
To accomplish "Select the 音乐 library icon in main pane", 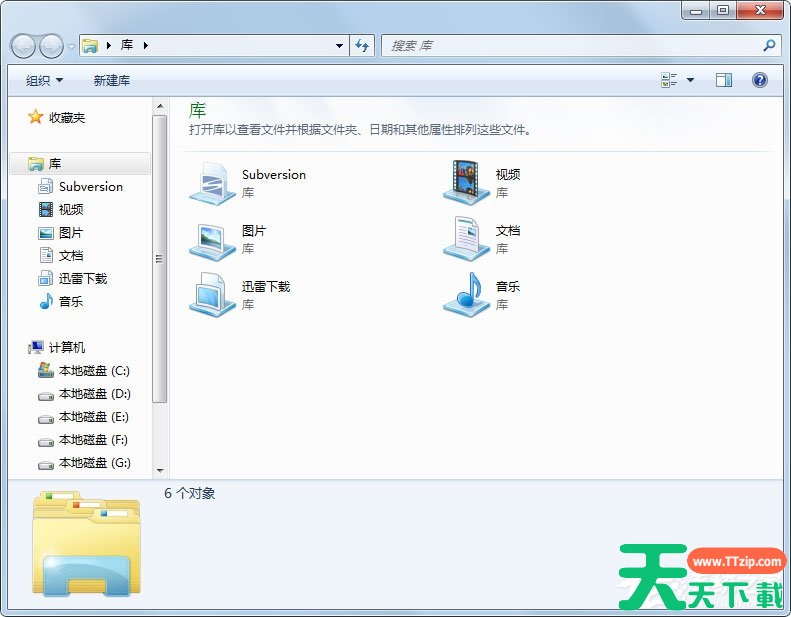I will pyautogui.click(x=466, y=295).
